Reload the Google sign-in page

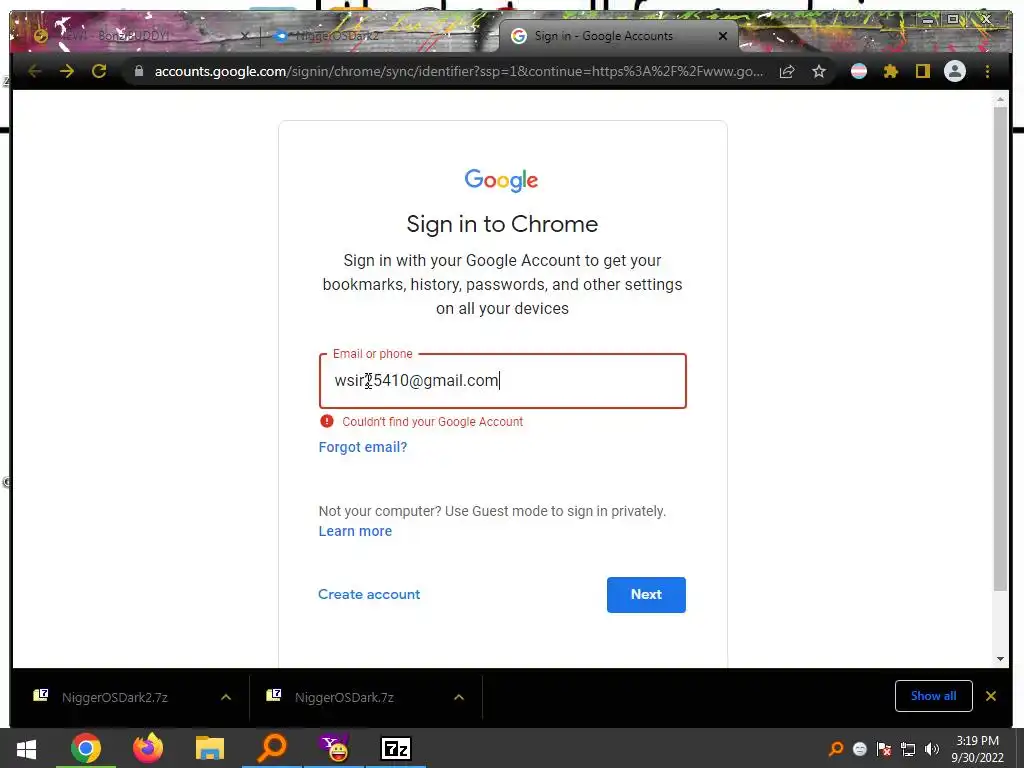coord(99,71)
